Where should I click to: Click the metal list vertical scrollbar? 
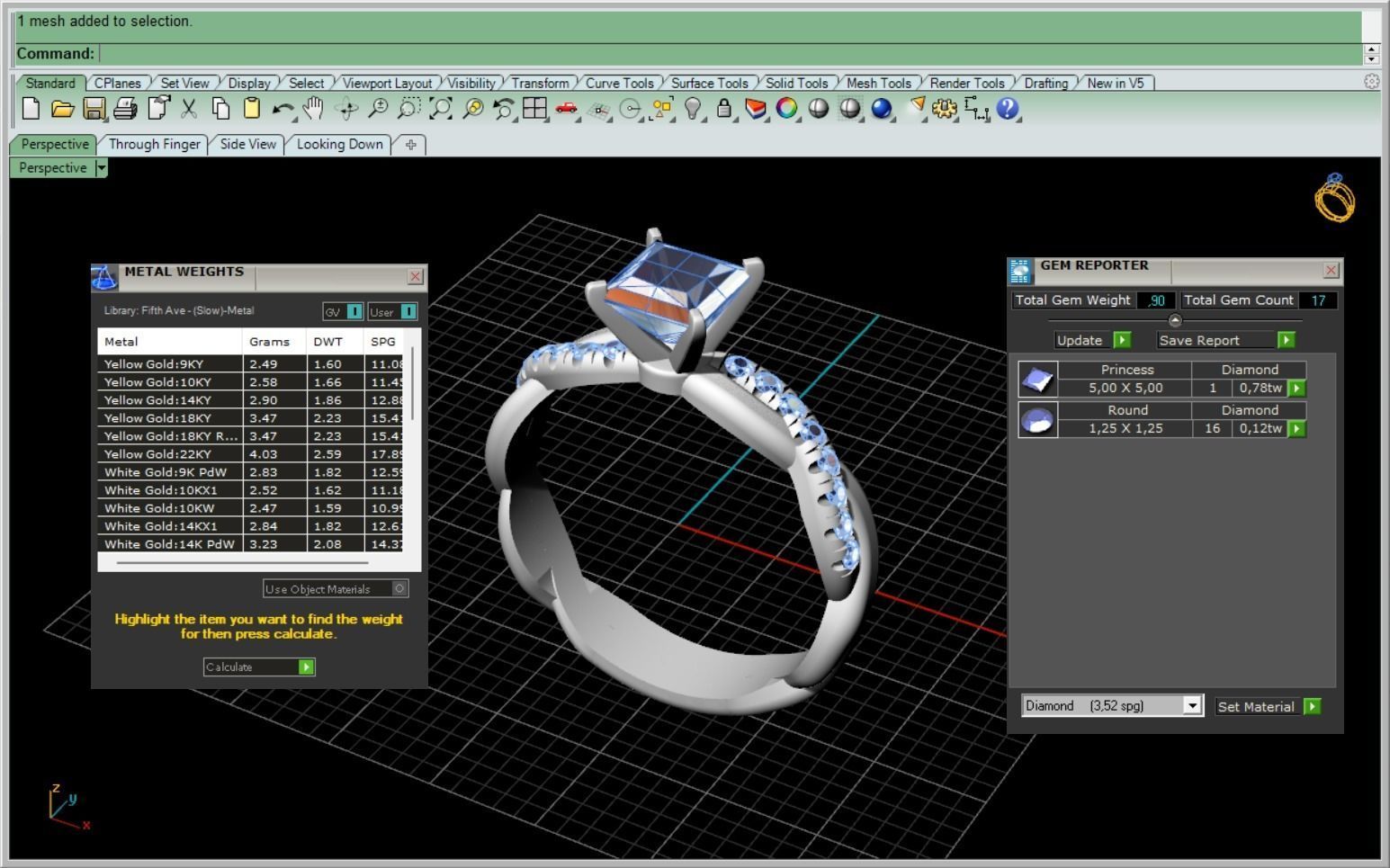413,384
